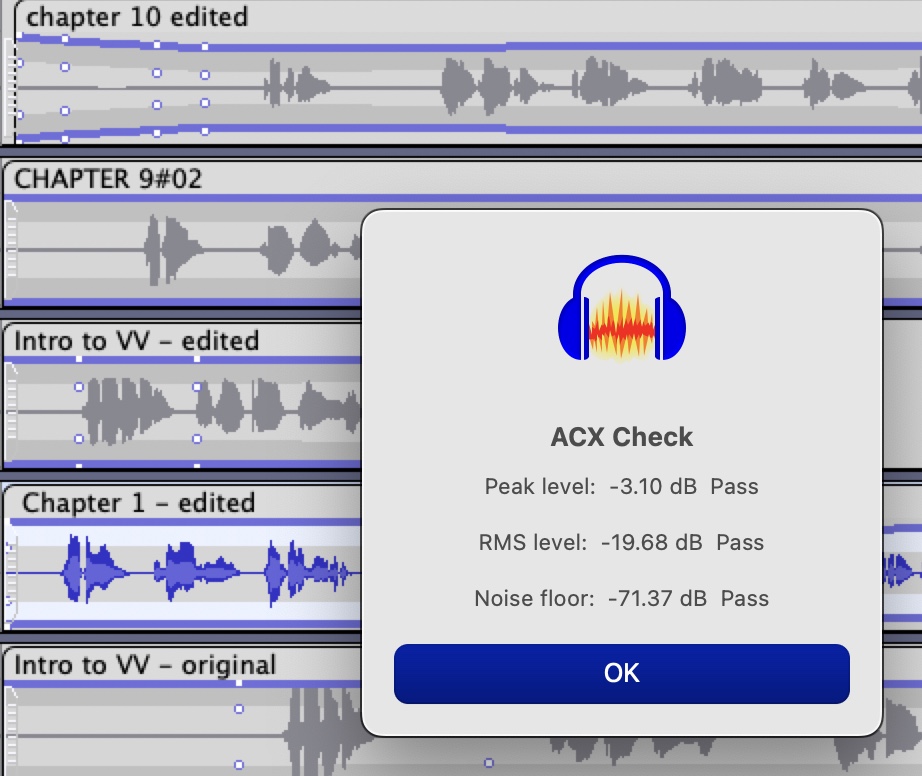Select the 'Intro to VV – original' clip title
The image size is (922, 776).
coord(145,665)
